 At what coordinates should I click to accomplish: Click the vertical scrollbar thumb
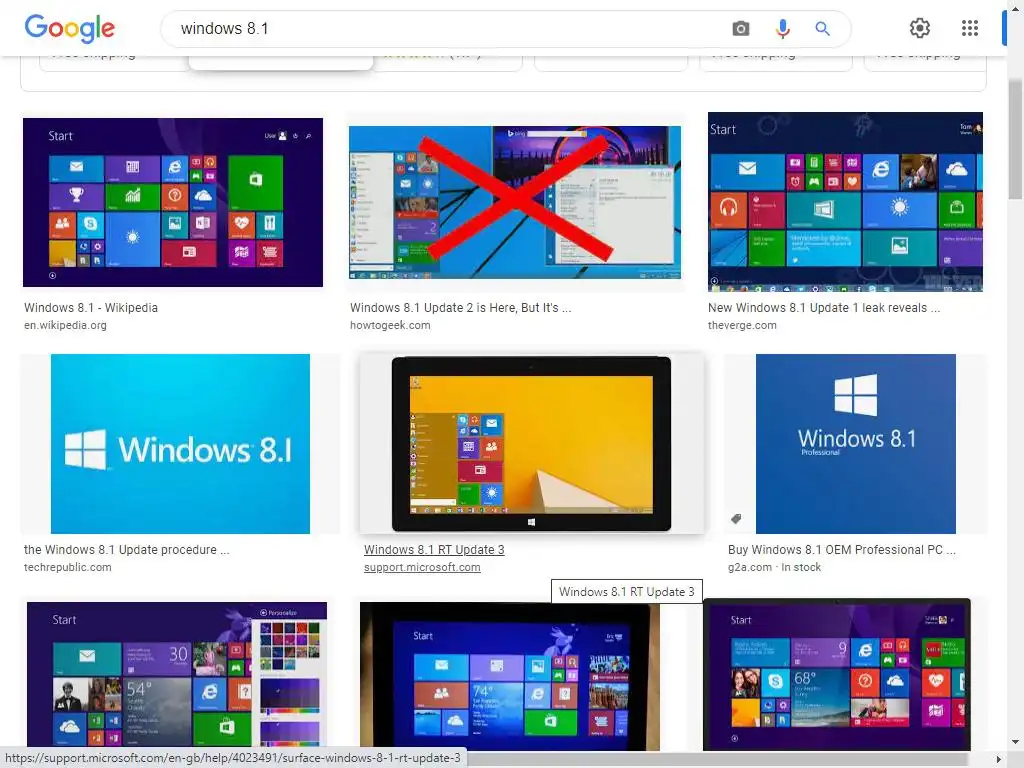pyautogui.click(x=1015, y=138)
